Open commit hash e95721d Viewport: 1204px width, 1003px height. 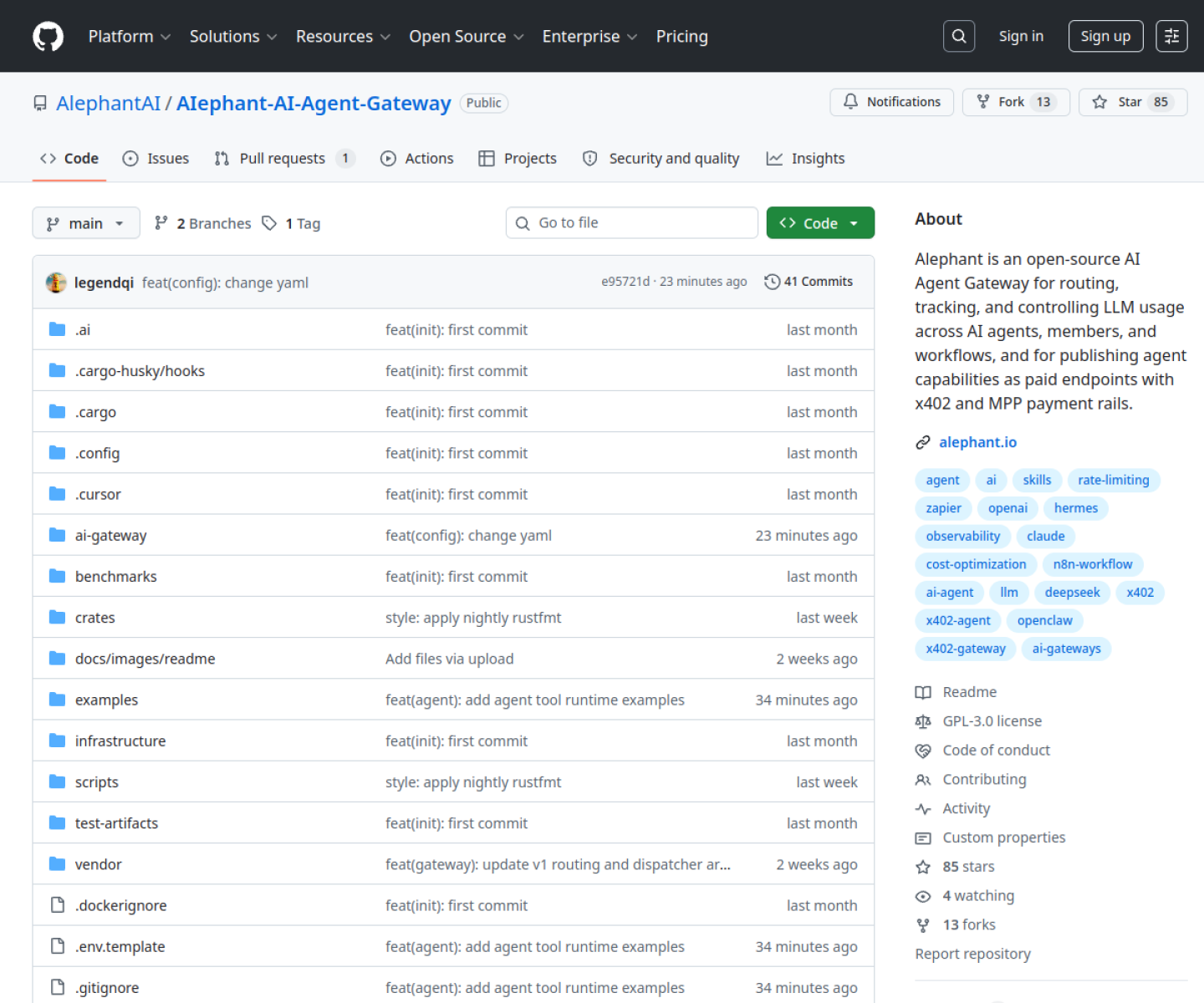pos(625,282)
